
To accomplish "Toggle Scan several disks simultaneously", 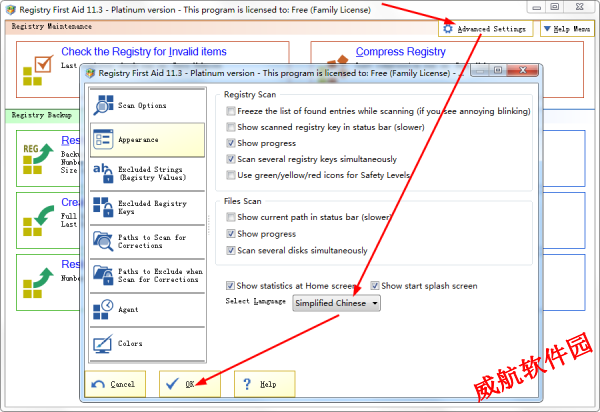I will pos(231,251).
